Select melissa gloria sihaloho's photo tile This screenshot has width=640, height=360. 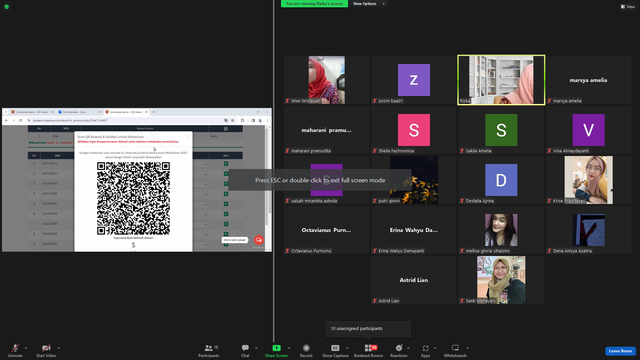pyautogui.click(x=501, y=230)
